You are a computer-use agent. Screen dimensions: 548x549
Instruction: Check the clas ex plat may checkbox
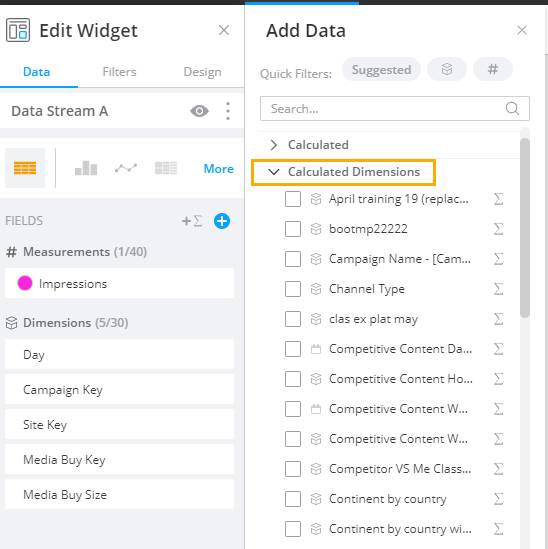coord(293,319)
